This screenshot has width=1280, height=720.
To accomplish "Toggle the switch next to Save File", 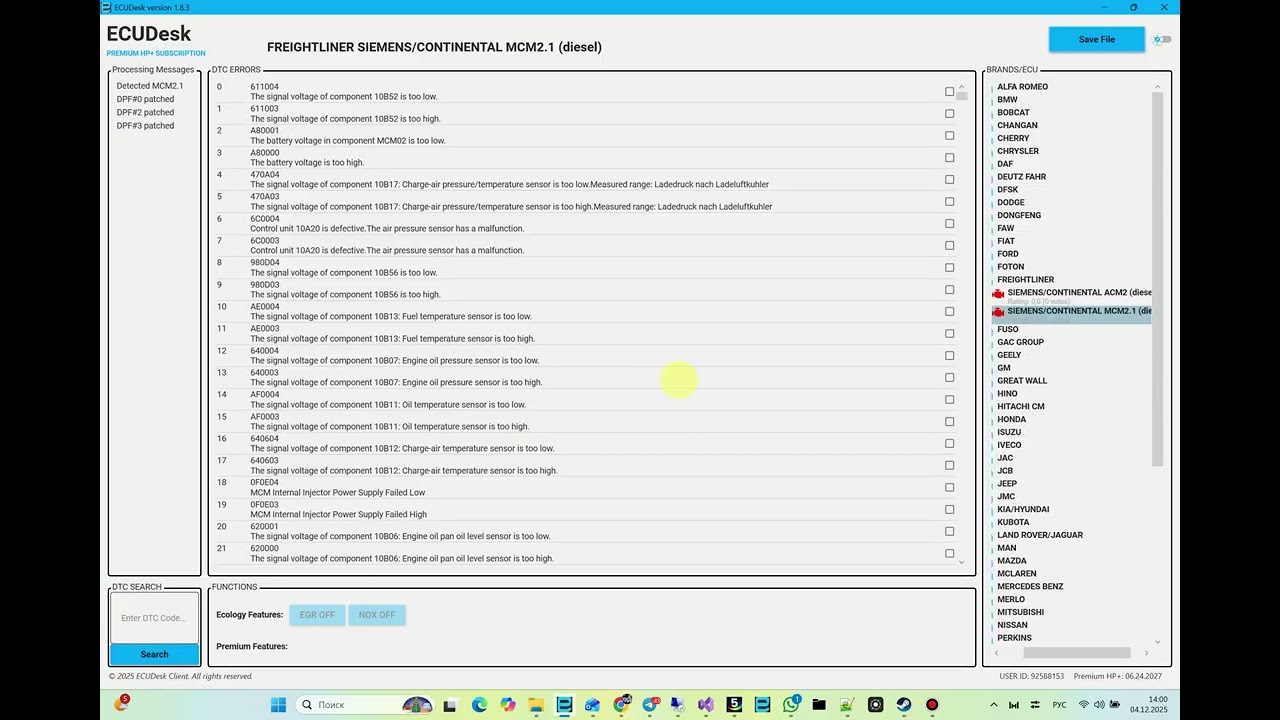I will click(x=1162, y=40).
